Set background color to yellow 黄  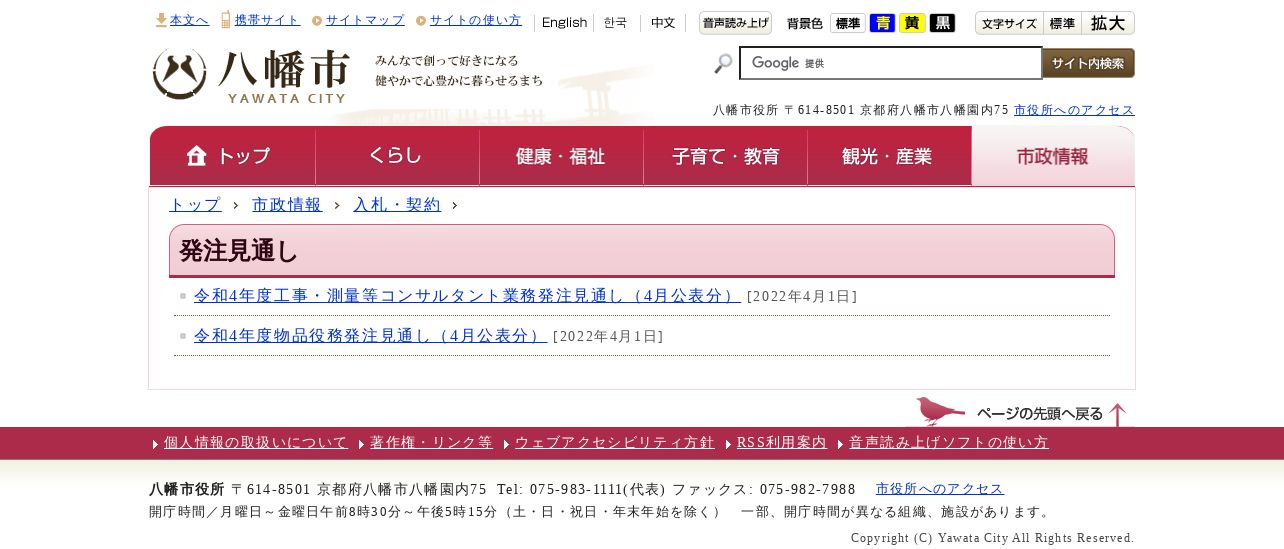[912, 23]
